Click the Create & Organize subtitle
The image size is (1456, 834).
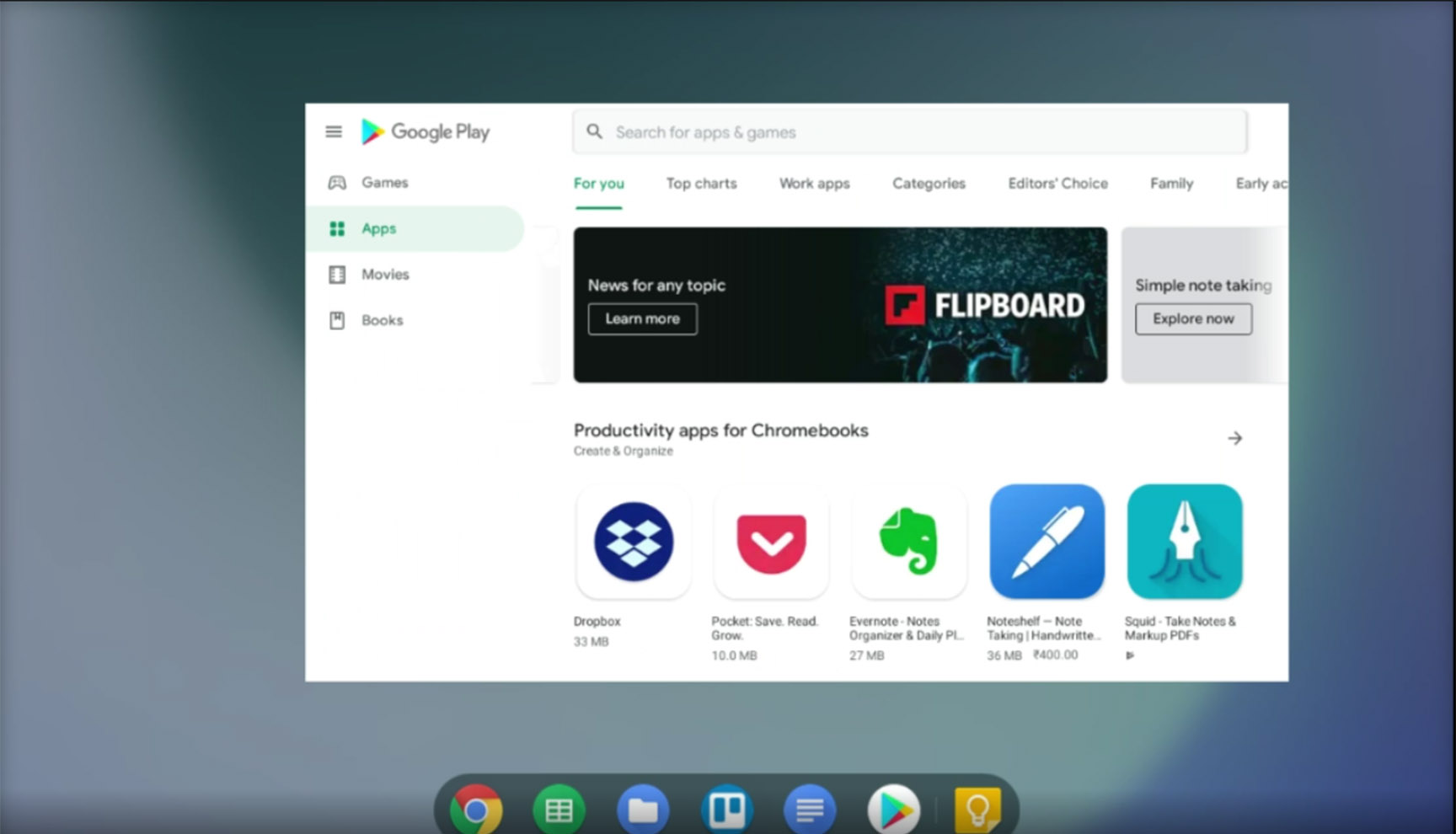pos(623,452)
